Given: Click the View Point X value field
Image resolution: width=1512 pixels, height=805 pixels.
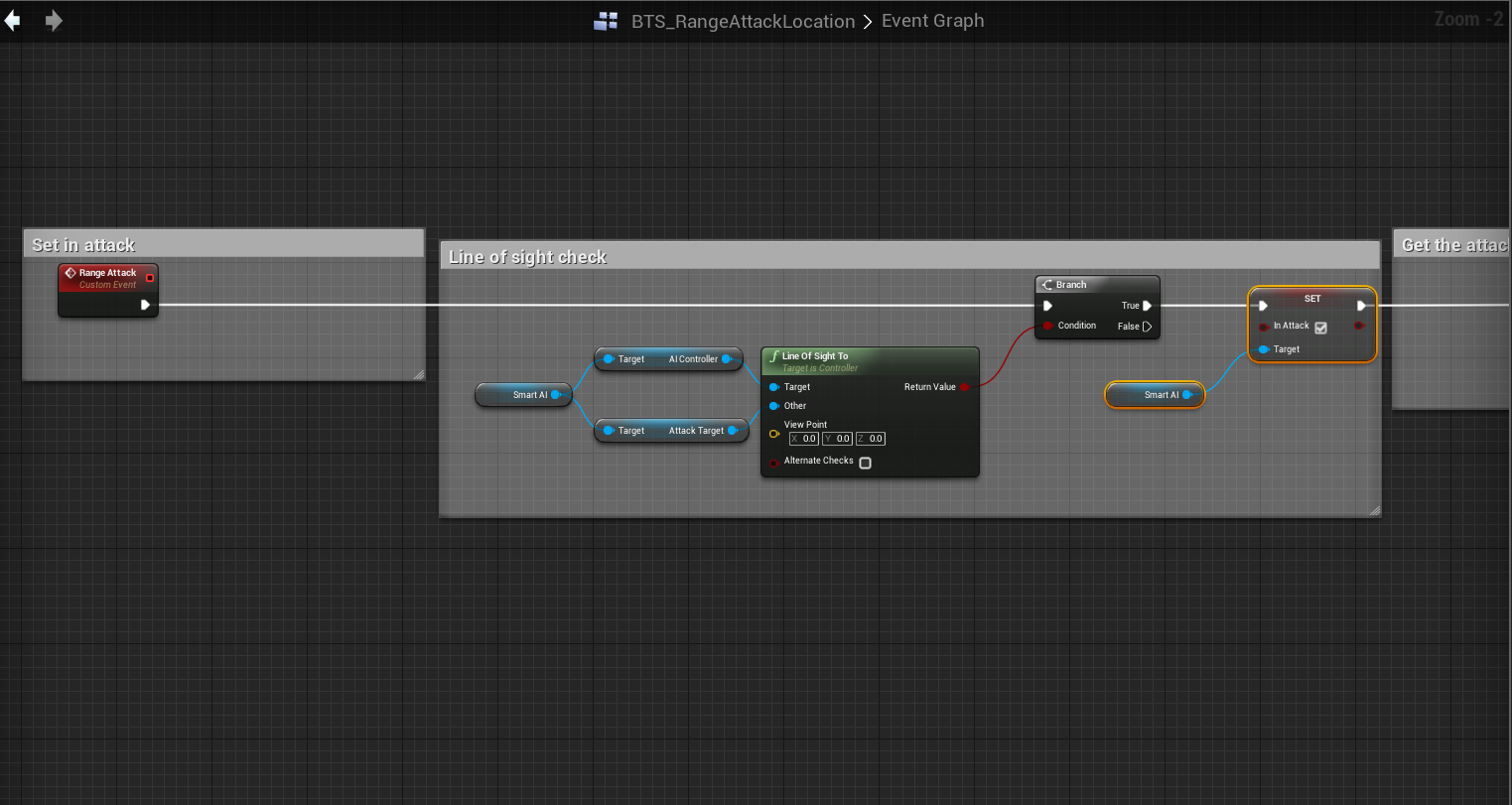Looking at the screenshot, I should (804, 439).
